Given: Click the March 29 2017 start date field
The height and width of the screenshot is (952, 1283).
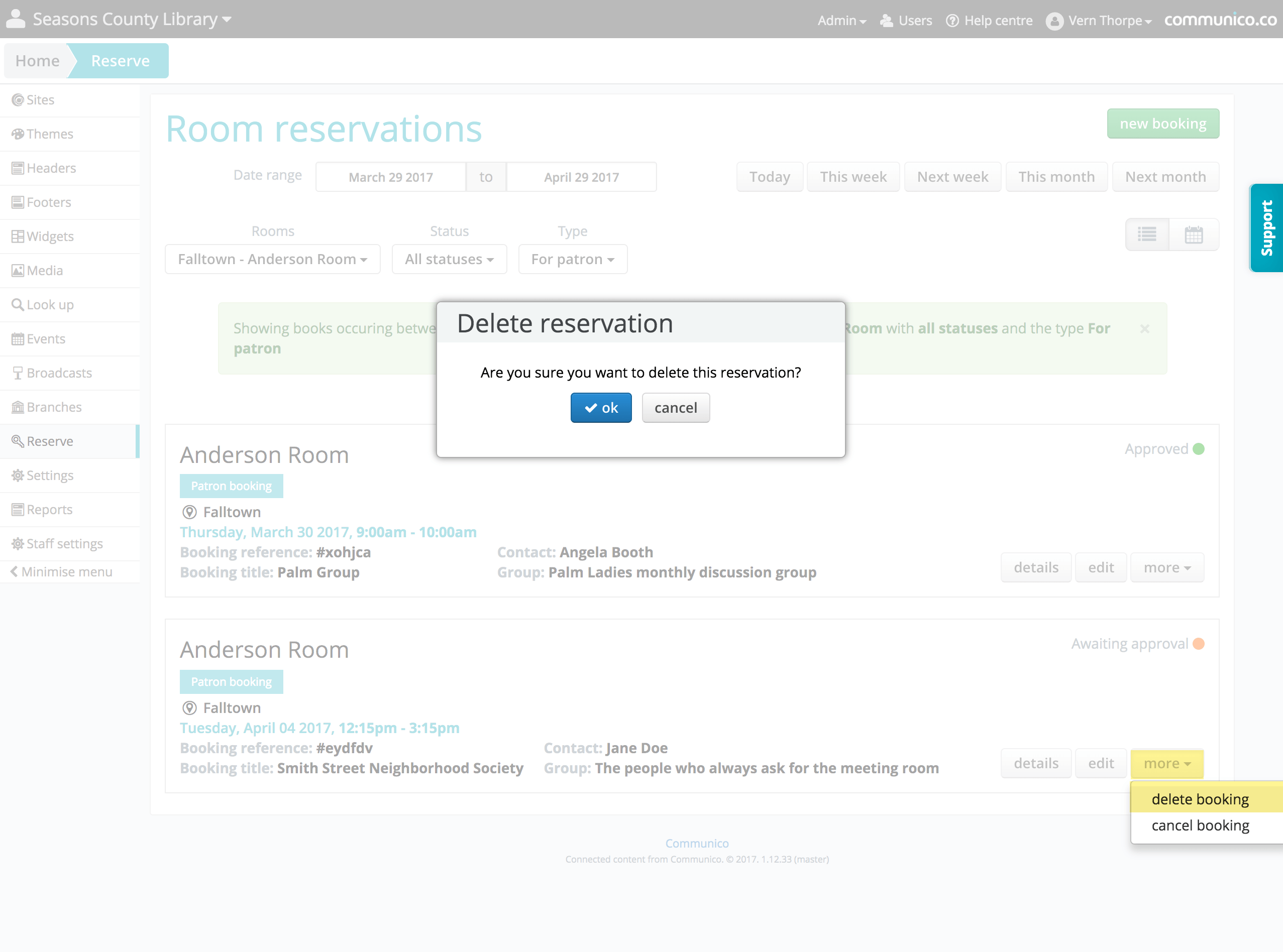Looking at the screenshot, I should pyautogui.click(x=390, y=177).
